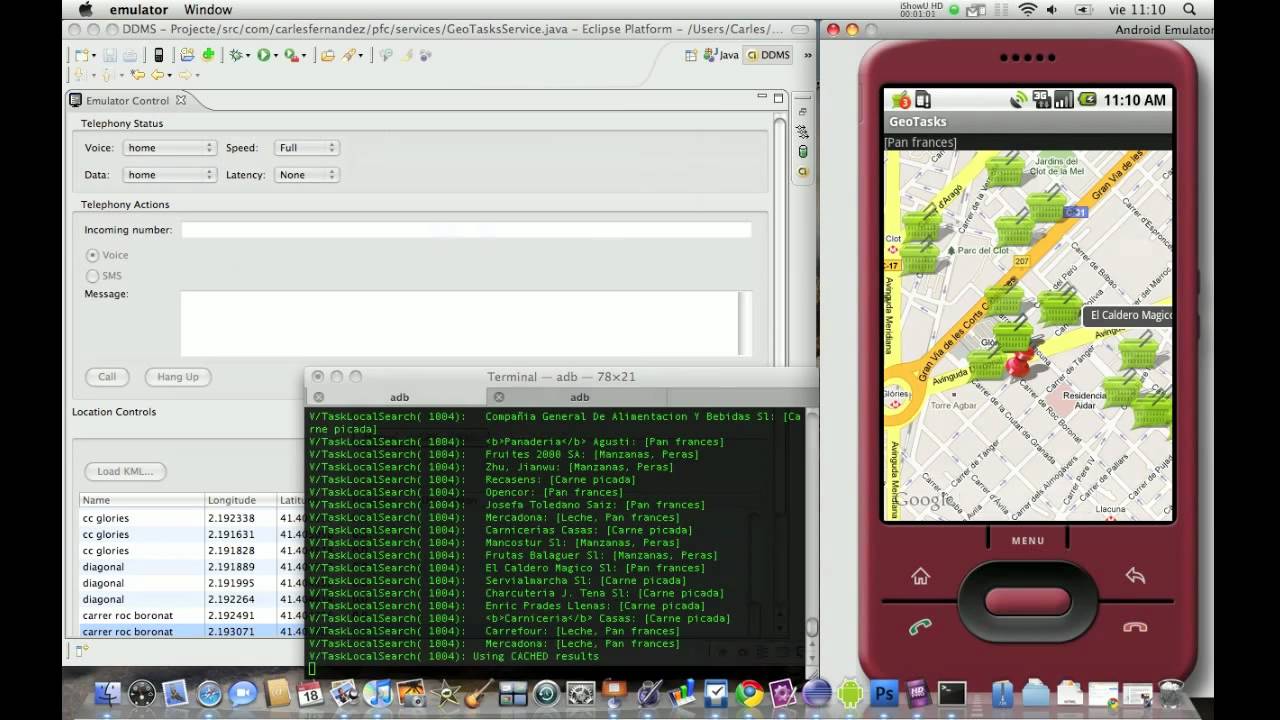The image size is (1280, 720).
Task: Open the Speed dropdown set to Full
Action: click(x=307, y=148)
